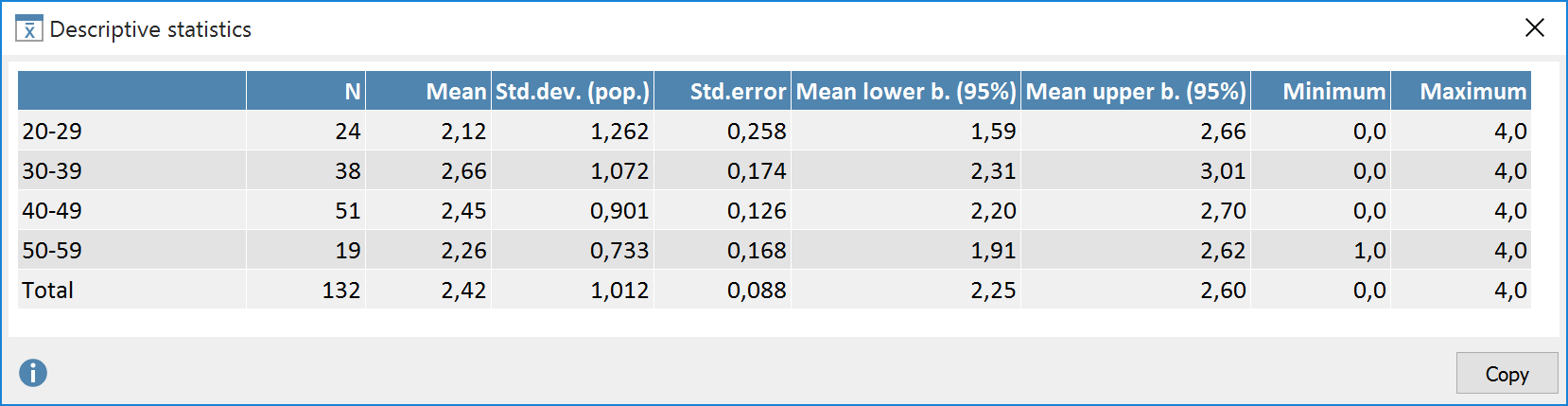Select the Std.dev. (pop.) column header
1568x406 pixels.
pos(572,91)
